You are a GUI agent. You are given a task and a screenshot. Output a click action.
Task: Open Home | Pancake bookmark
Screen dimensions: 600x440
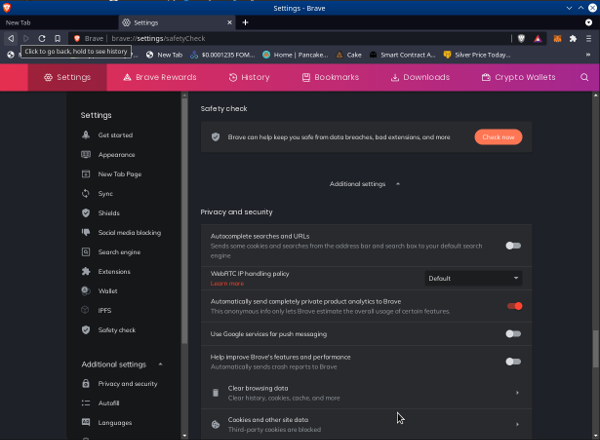coord(295,55)
